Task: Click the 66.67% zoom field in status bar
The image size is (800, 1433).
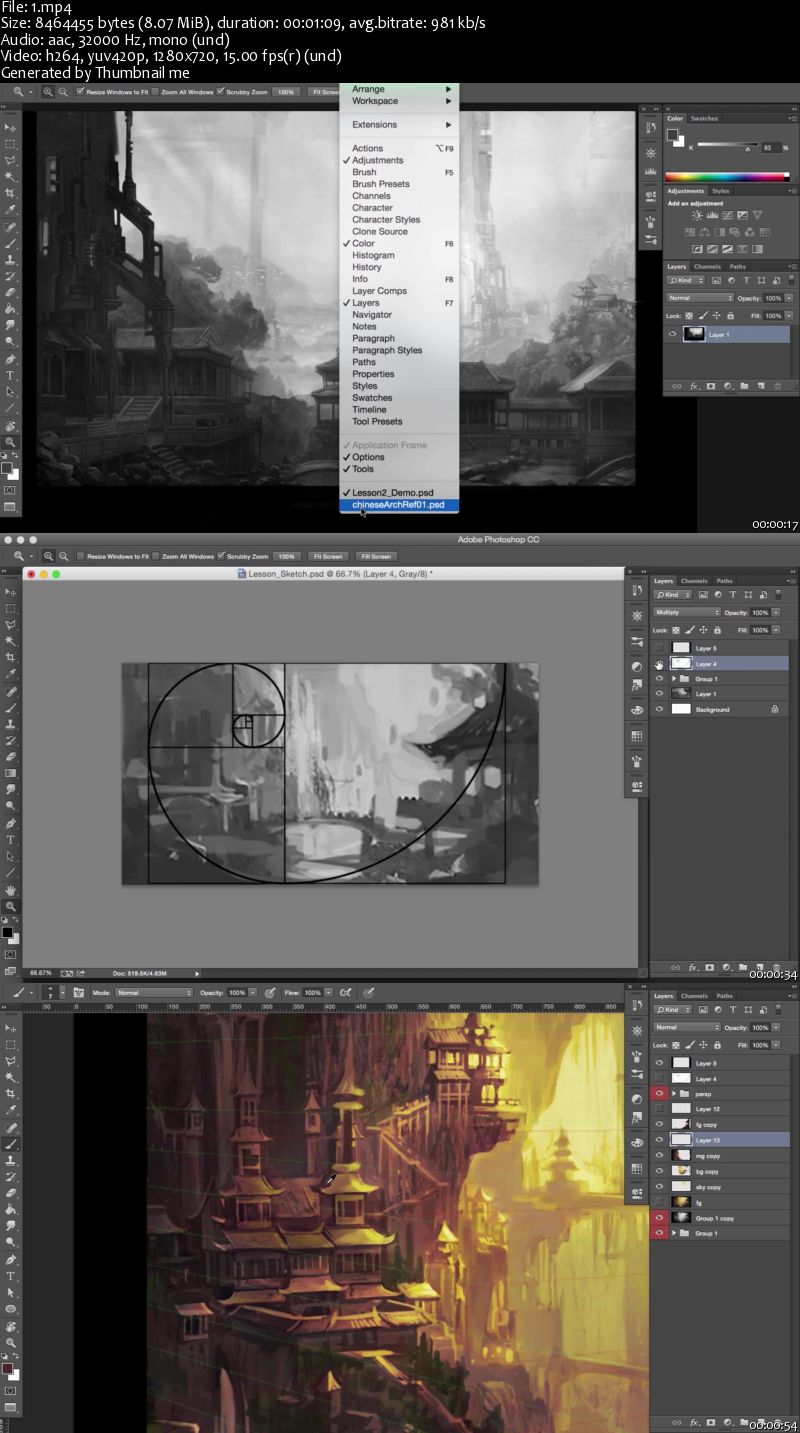Action: coord(41,973)
